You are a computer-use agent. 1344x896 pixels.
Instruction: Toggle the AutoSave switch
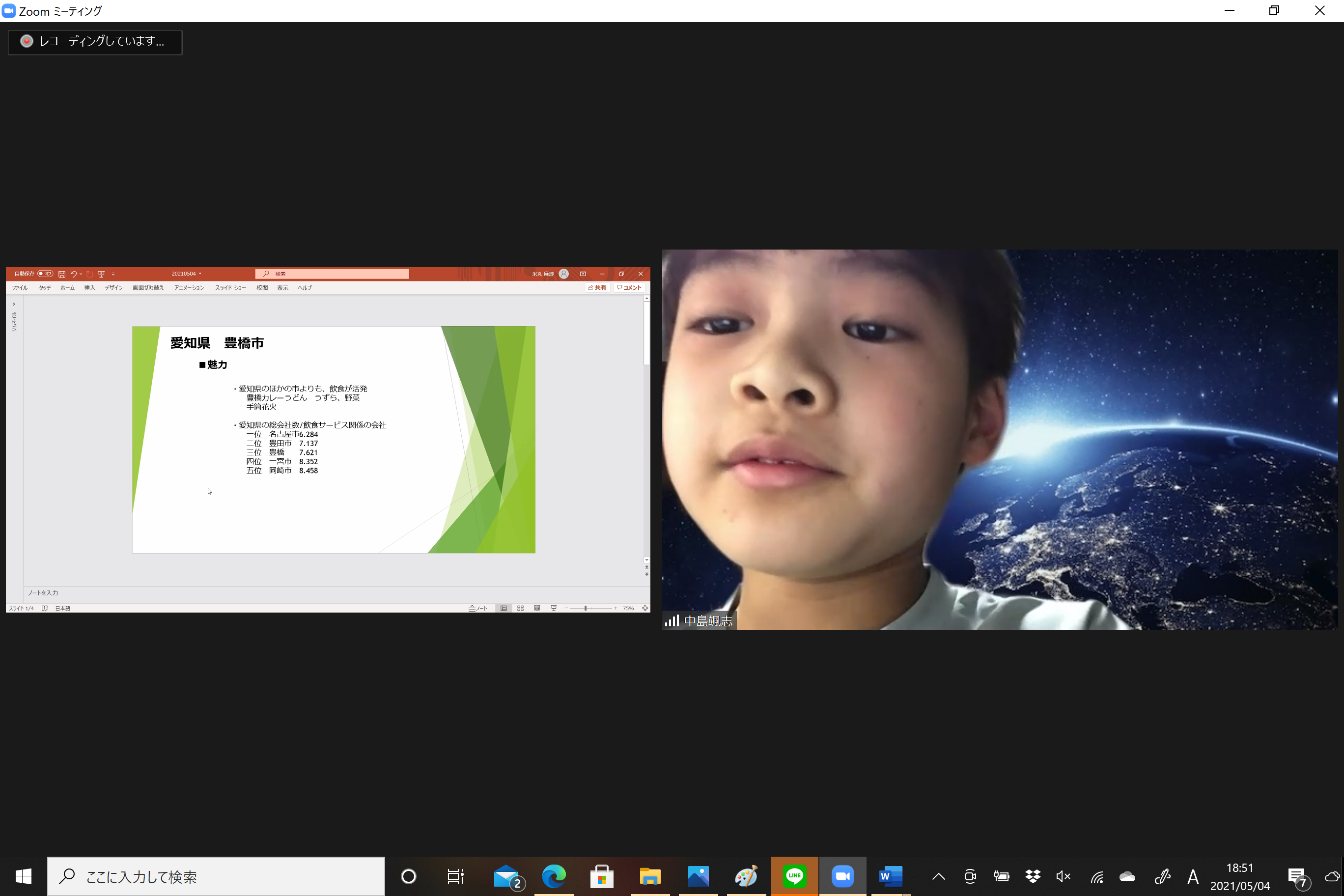pyautogui.click(x=45, y=274)
